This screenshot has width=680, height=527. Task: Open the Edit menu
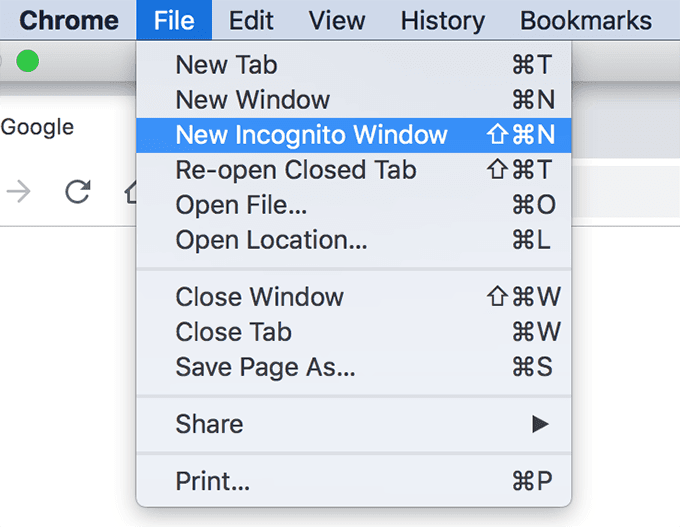click(251, 20)
